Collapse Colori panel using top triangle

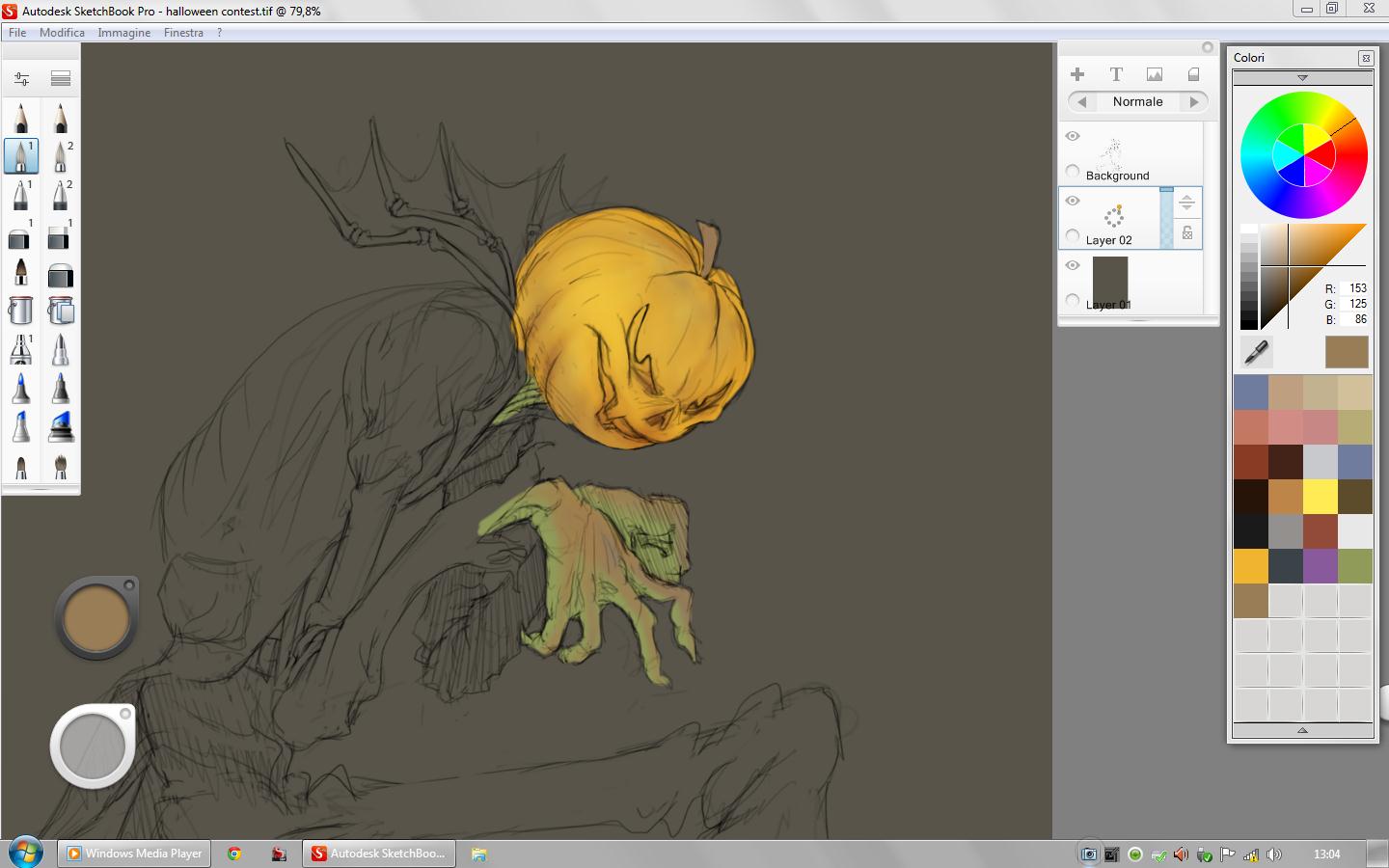pyautogui.click(x=1302, y=77)
